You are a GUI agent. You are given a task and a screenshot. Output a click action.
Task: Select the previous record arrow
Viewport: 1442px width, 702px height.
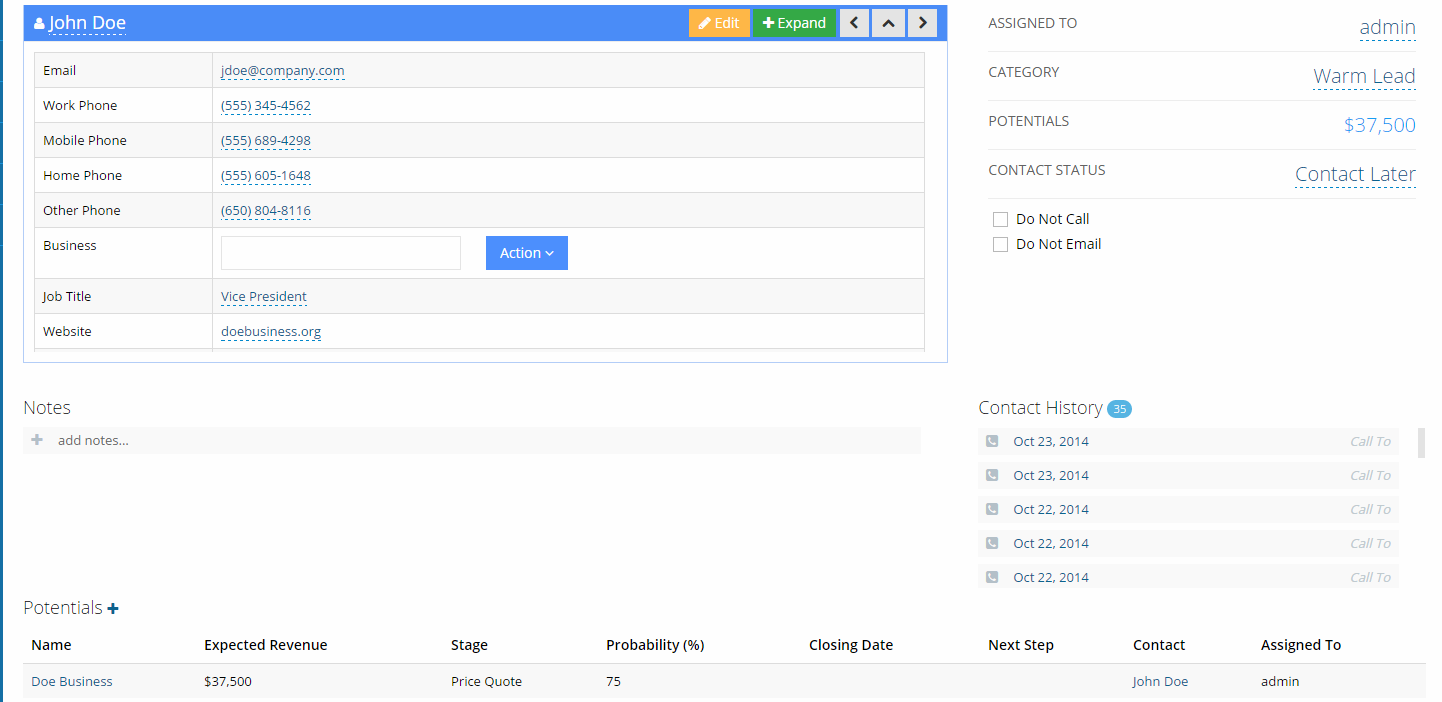tap(854, 22)
